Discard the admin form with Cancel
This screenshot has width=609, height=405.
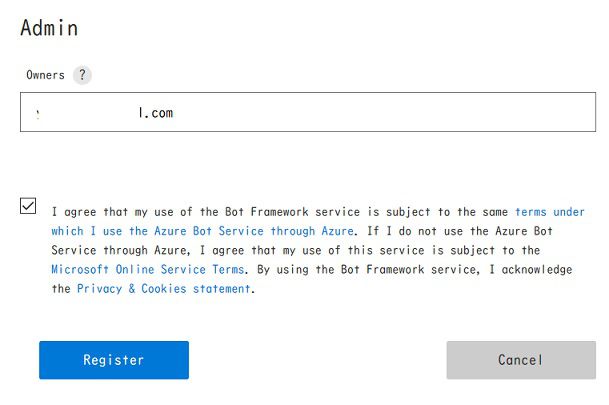click(520, 360)
